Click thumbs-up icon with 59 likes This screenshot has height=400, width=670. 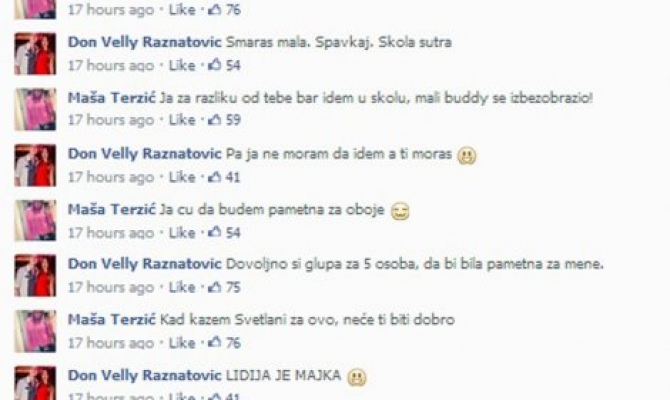[x=215, y=119]
